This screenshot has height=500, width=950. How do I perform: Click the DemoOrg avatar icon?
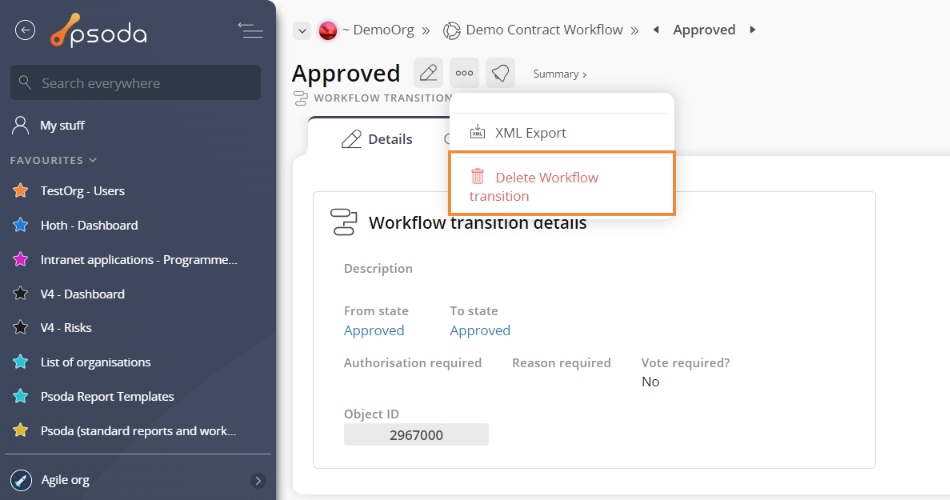tap(328, 30)
